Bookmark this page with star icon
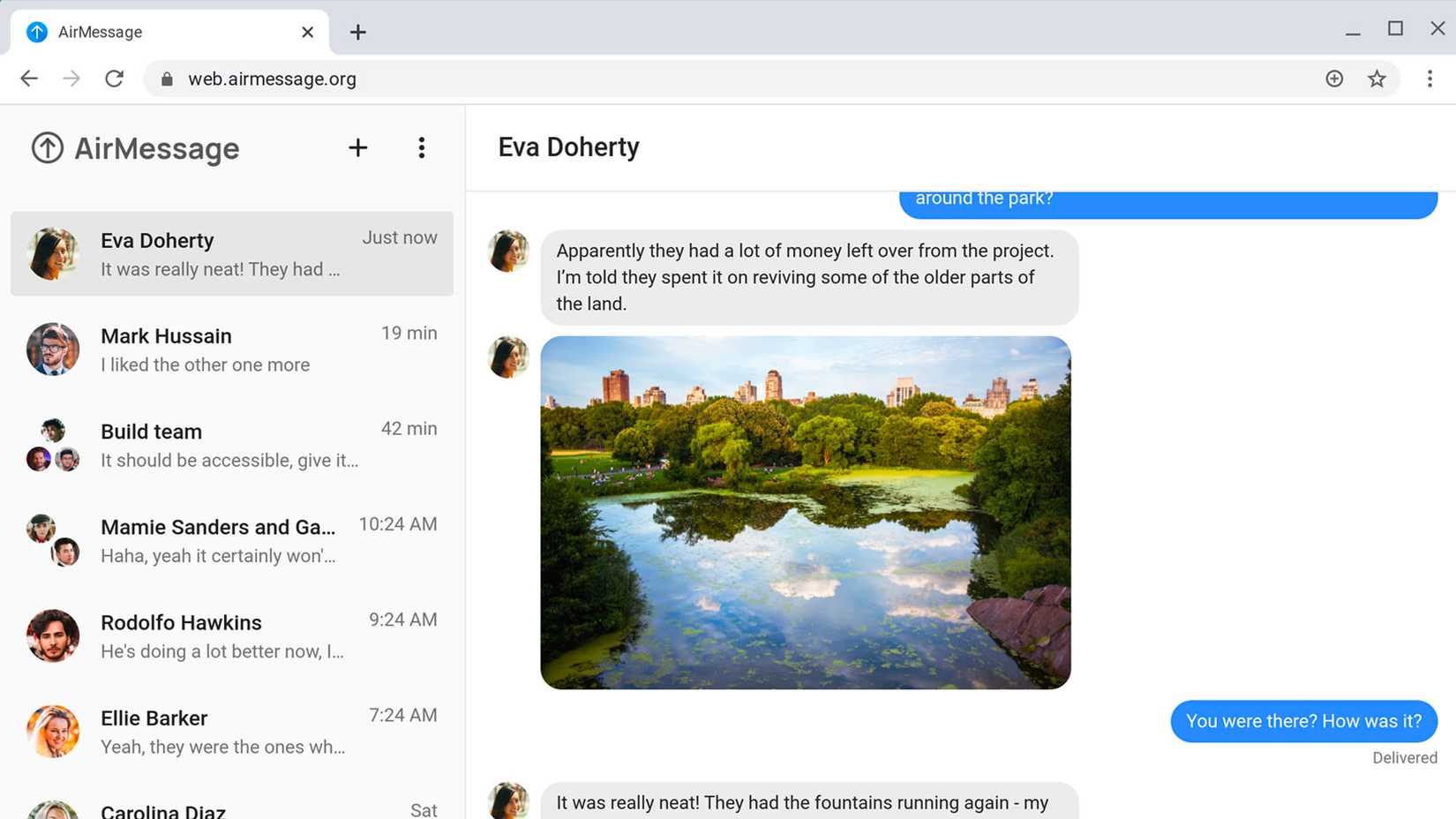Image resolution: width=1456 pixels, height=819 pixels. [x=1377, y=79]
